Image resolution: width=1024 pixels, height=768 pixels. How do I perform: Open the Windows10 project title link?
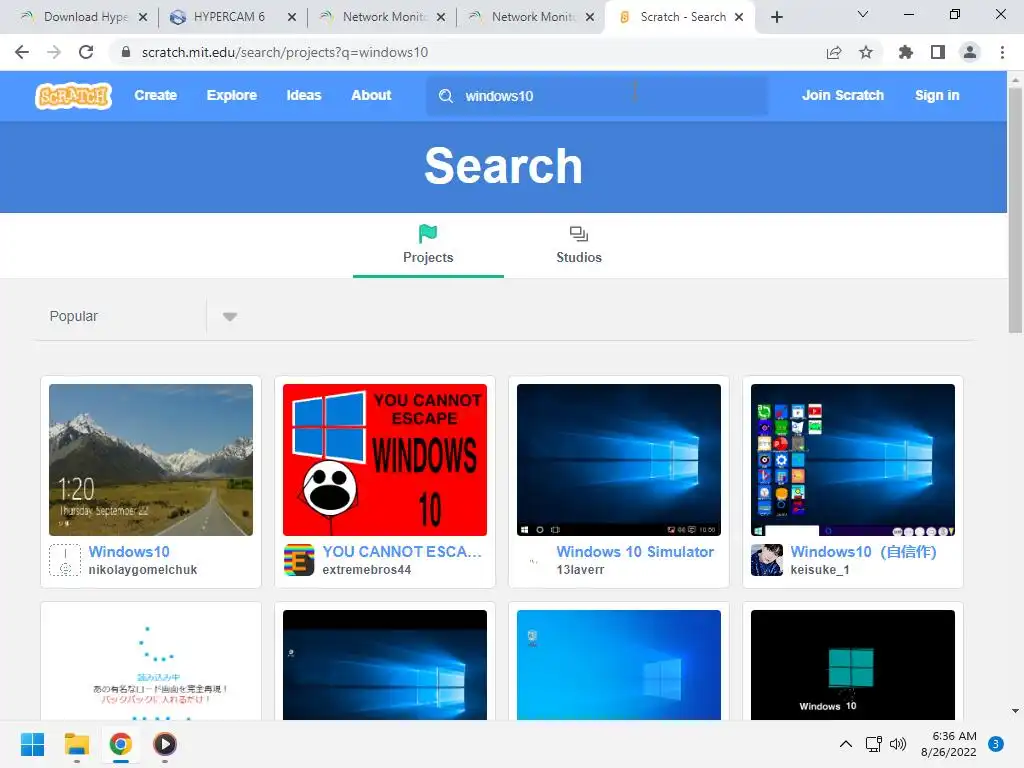[x=129, y=552]
